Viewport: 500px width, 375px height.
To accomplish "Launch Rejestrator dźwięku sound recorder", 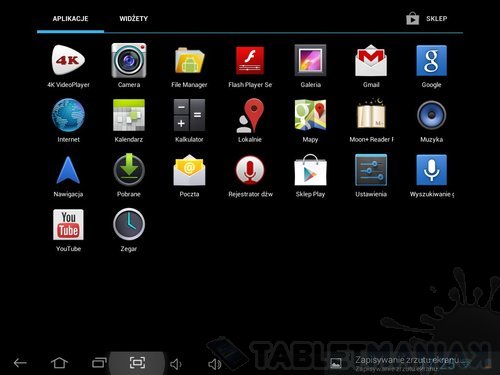I will 250,176.
